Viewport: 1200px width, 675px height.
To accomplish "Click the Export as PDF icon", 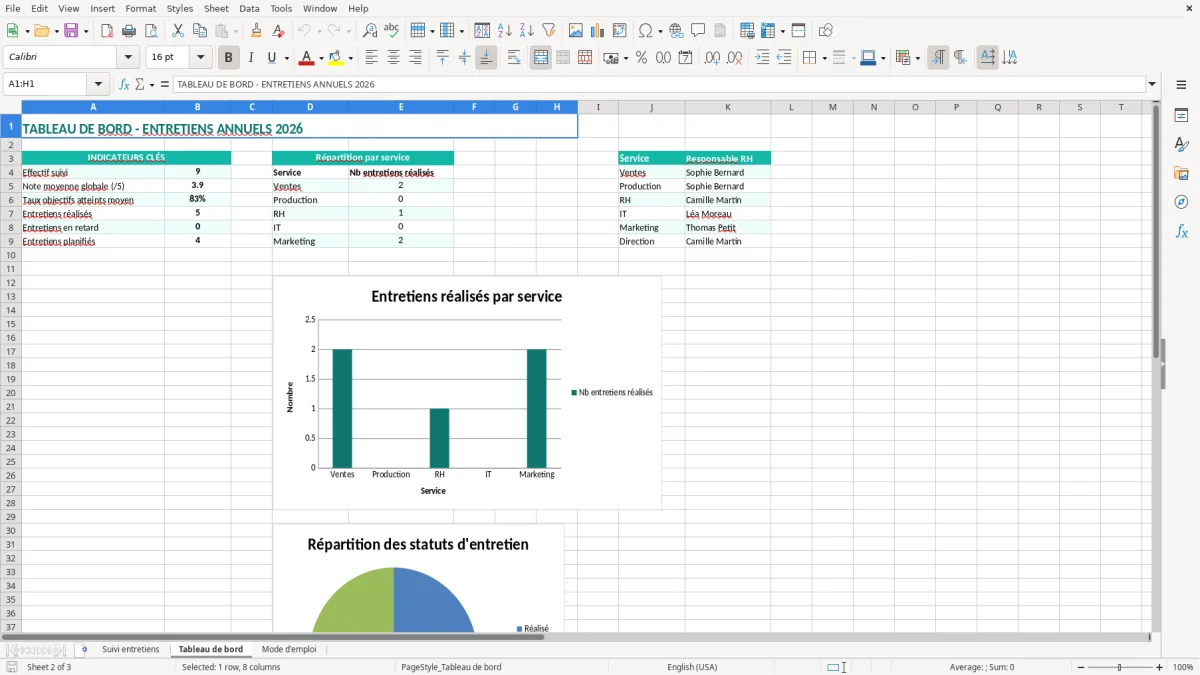I will point(107,31).
